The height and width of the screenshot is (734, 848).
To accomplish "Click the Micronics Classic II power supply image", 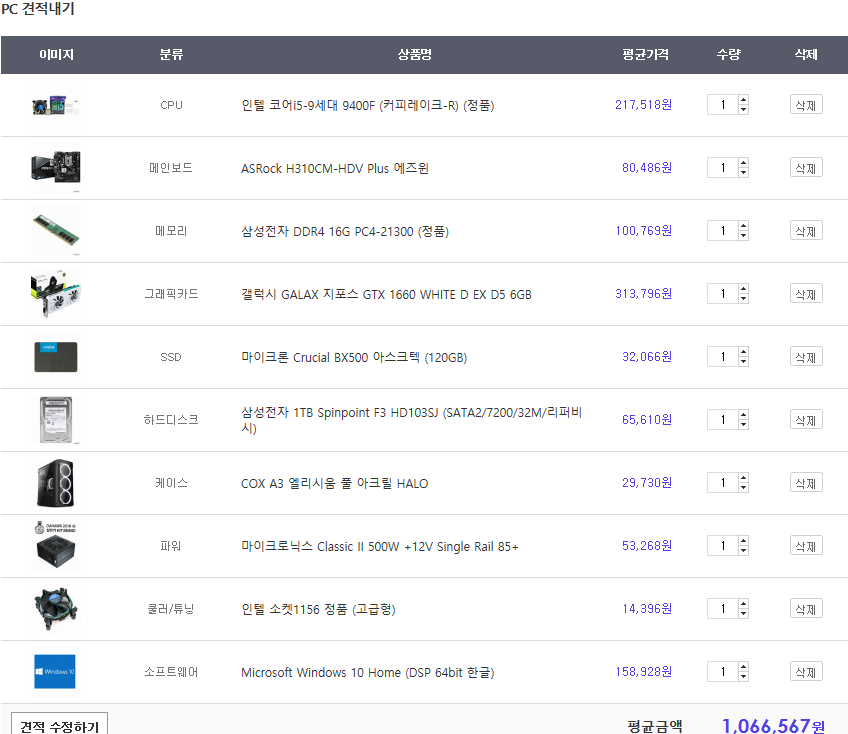I will 56,546.
